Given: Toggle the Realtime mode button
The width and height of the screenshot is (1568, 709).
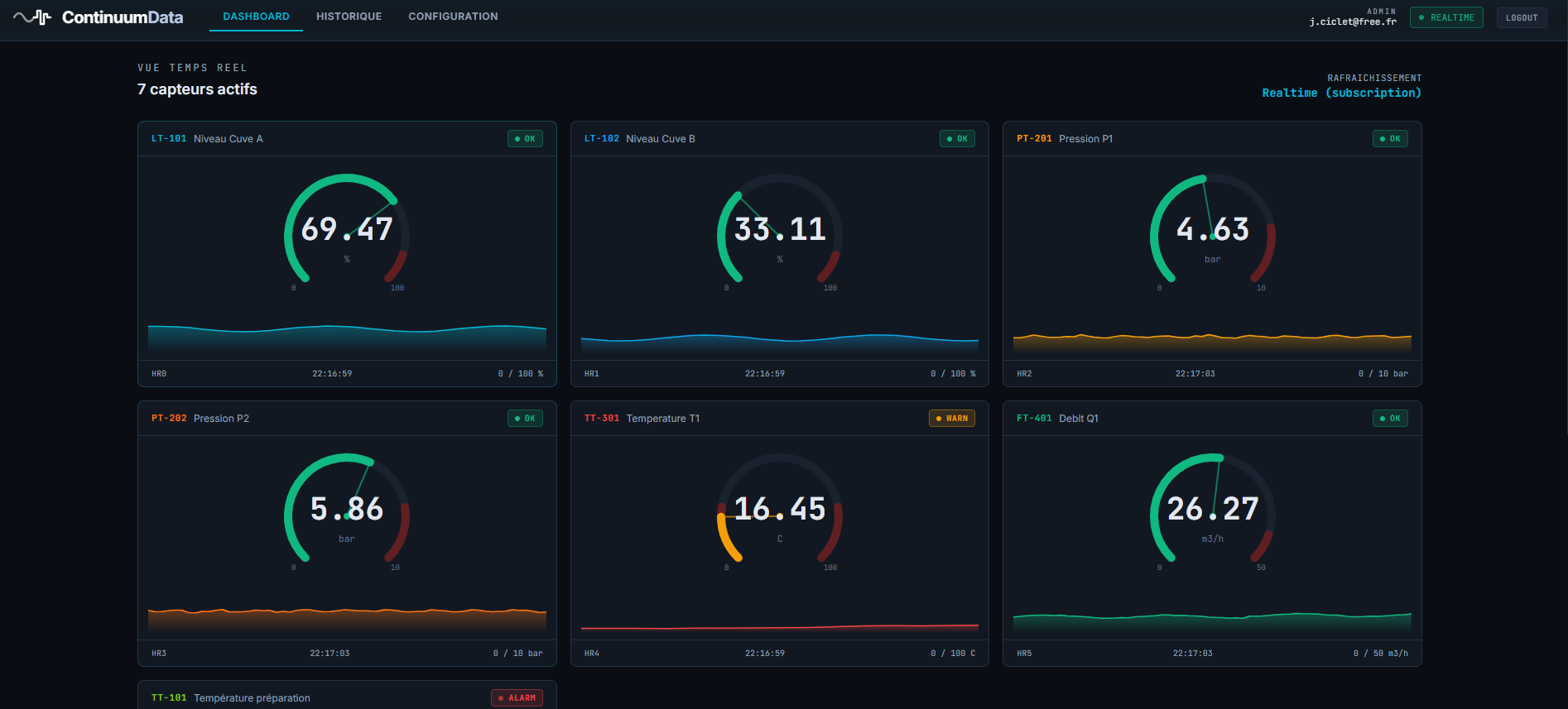Looking at the screenshot, I should (1446, 17).
